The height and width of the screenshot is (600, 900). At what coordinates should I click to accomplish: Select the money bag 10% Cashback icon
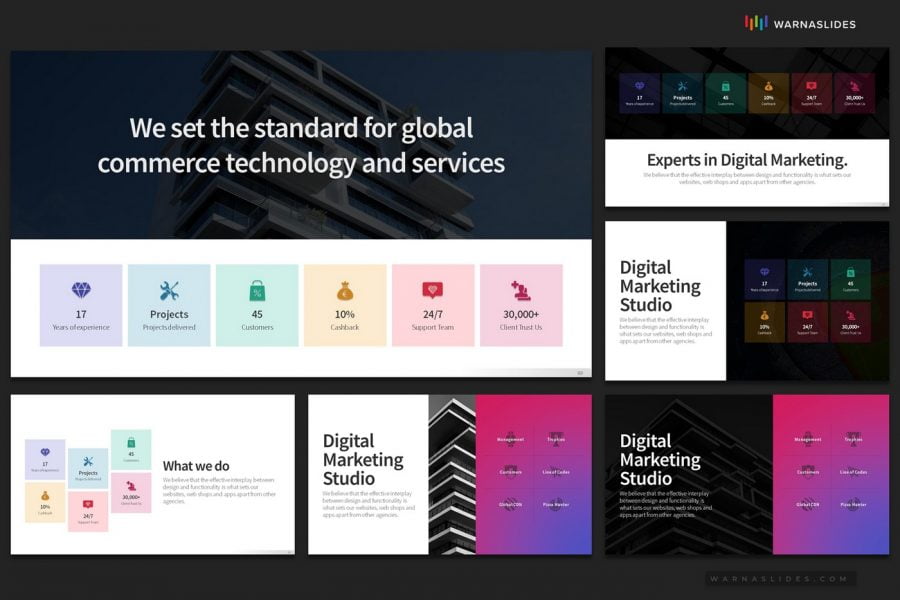(345, 289)
